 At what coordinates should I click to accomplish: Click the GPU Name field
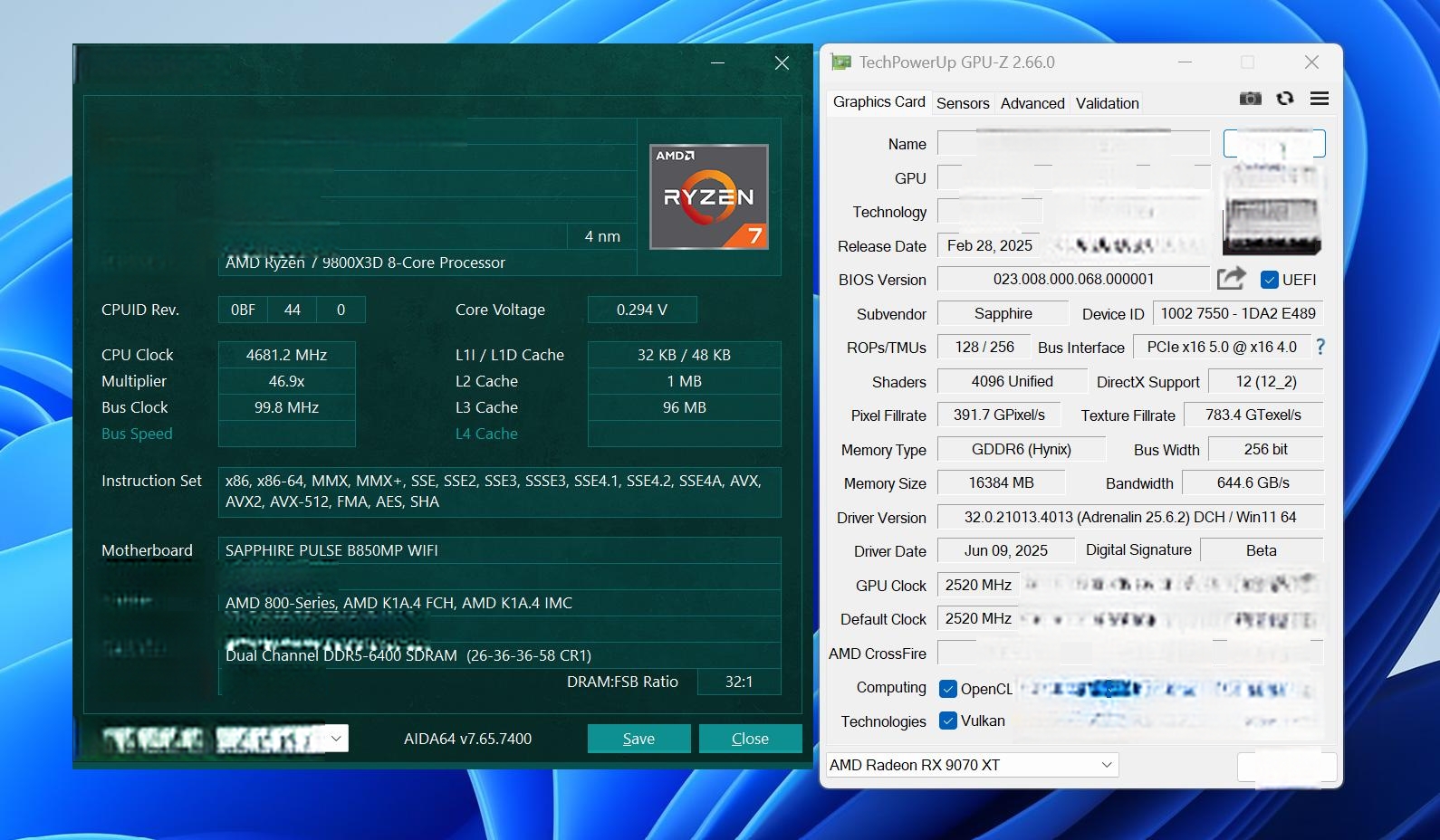(x=1073, y=143)
